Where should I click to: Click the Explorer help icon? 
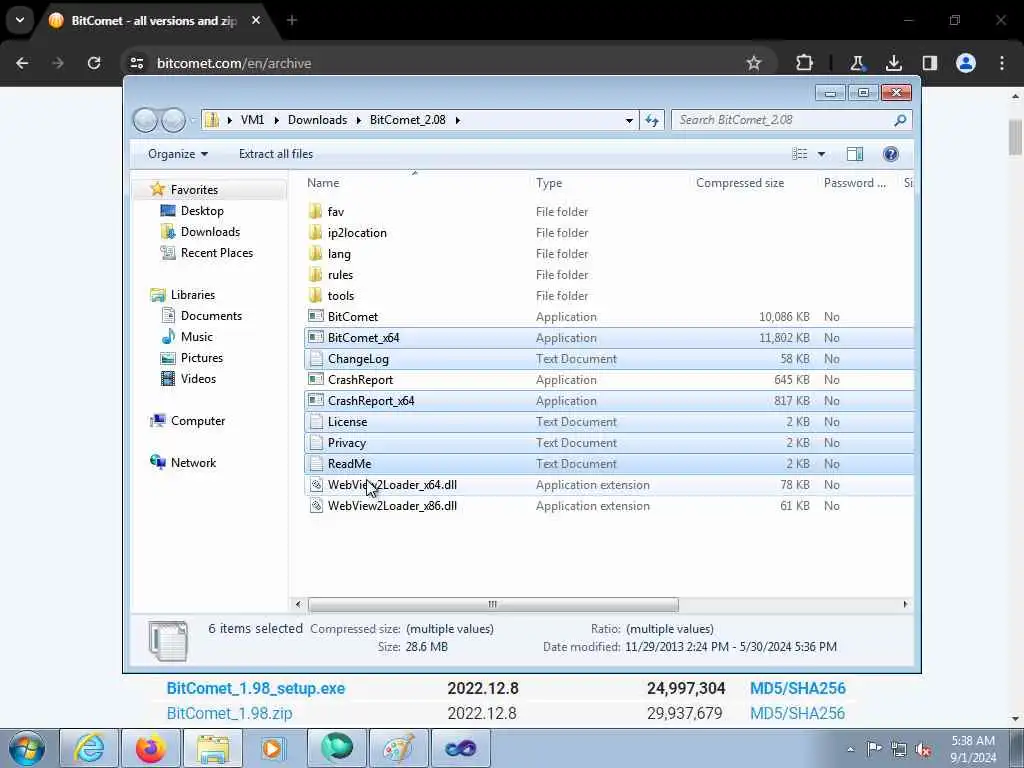[x=890, y=154]
